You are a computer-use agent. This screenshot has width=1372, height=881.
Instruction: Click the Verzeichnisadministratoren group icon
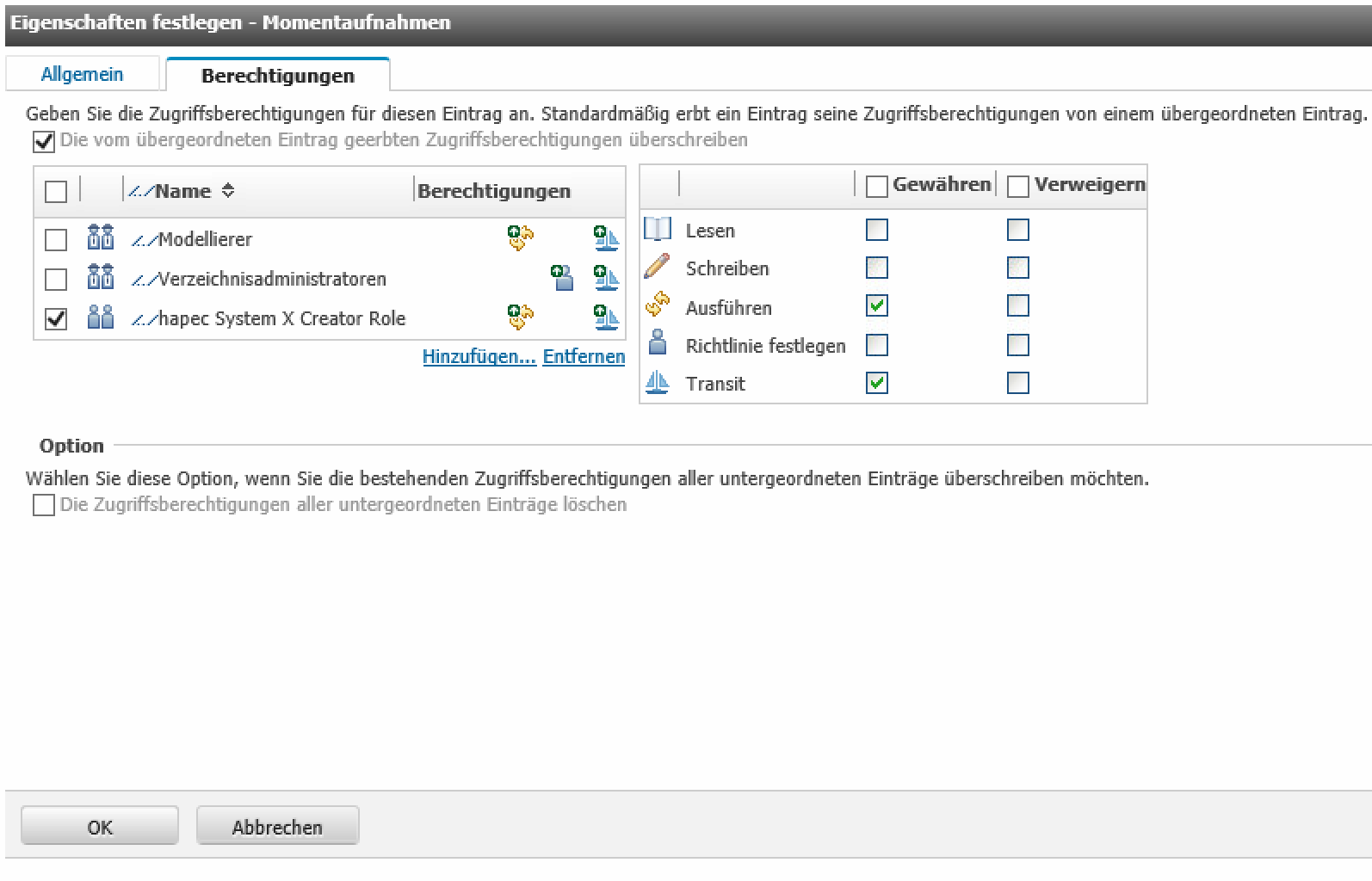tap(101, 278)
